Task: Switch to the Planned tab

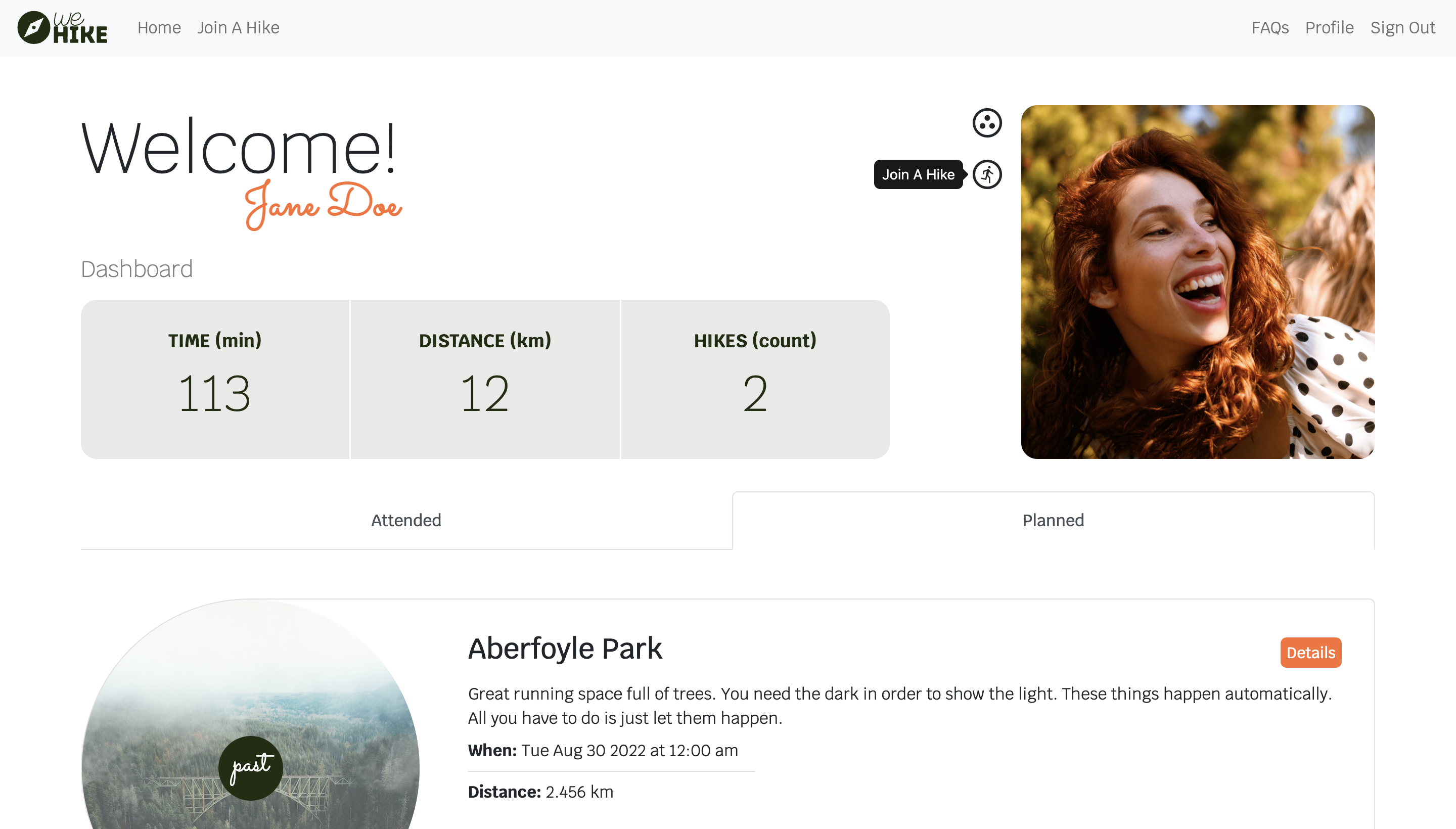Action: coord(1053,520)
